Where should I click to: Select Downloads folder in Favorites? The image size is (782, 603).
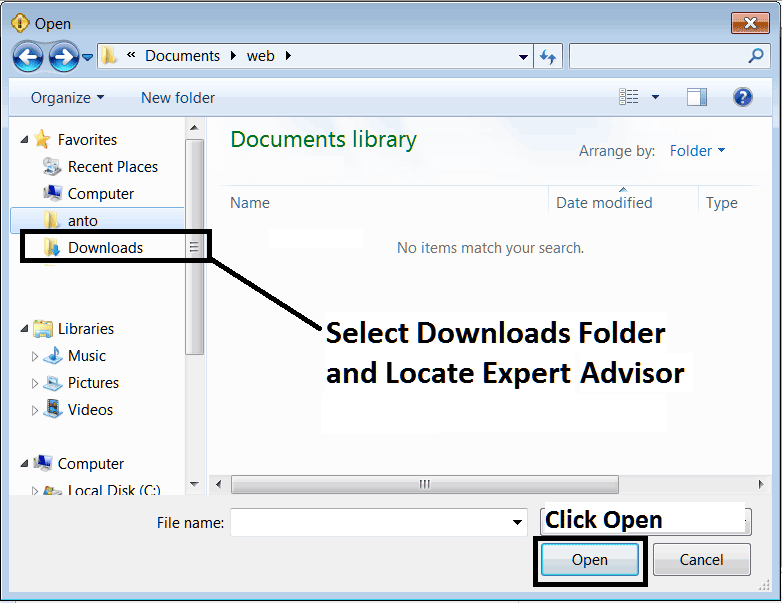[x=105, y=248]
